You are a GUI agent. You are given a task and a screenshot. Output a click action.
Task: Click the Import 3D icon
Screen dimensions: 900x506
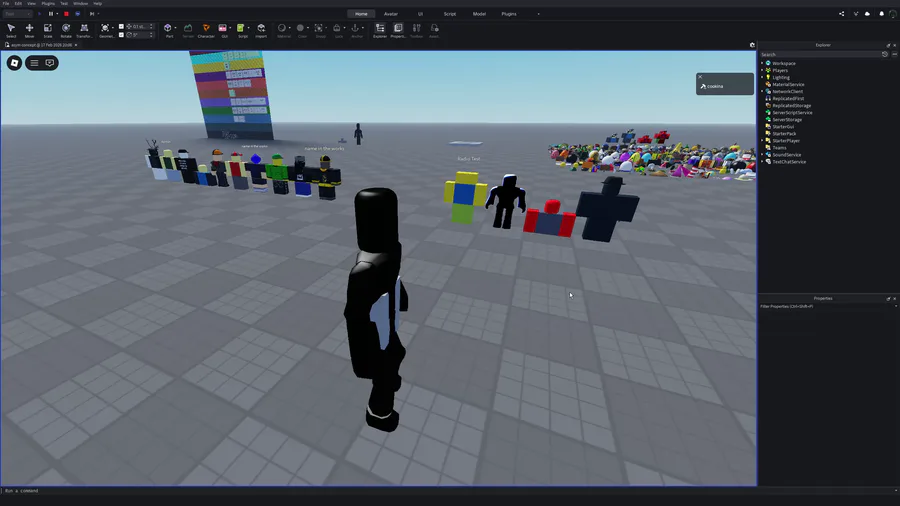pos(261,30)
